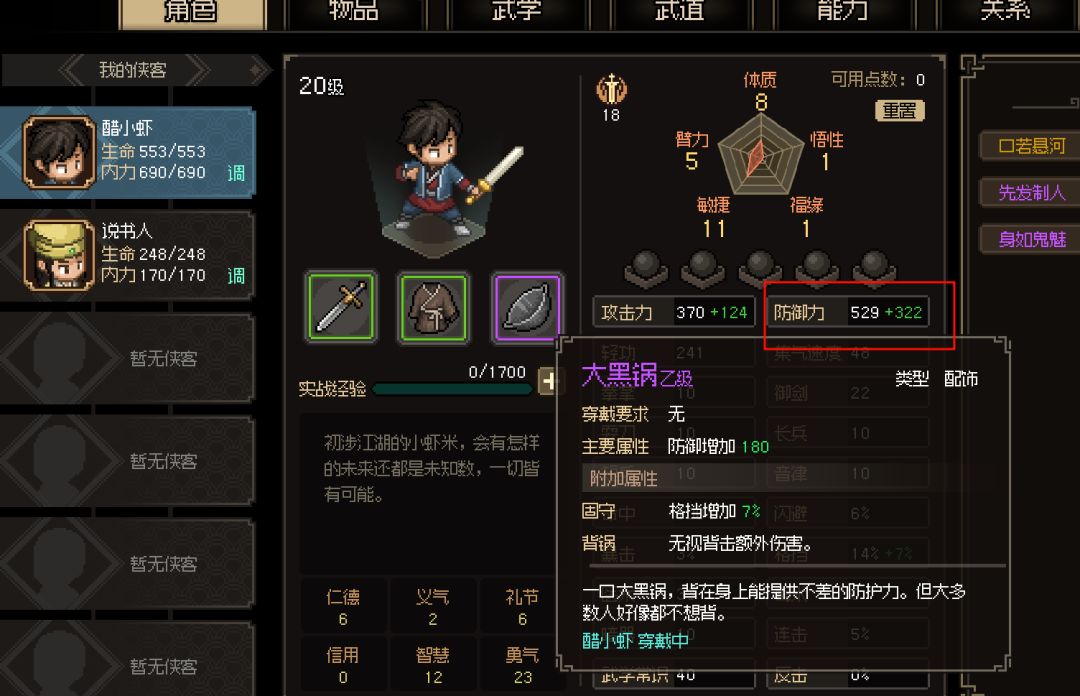Click 醋小虾's portrait avatar
Screen dimensions: 1080x696
pos(59,152)
